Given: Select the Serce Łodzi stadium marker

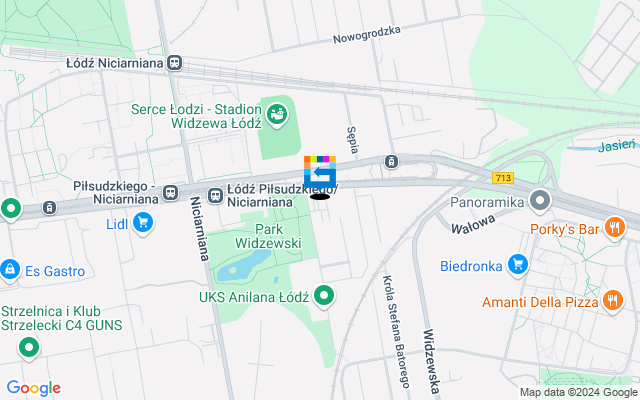Looking at the screenshot, I should point(277,115).
